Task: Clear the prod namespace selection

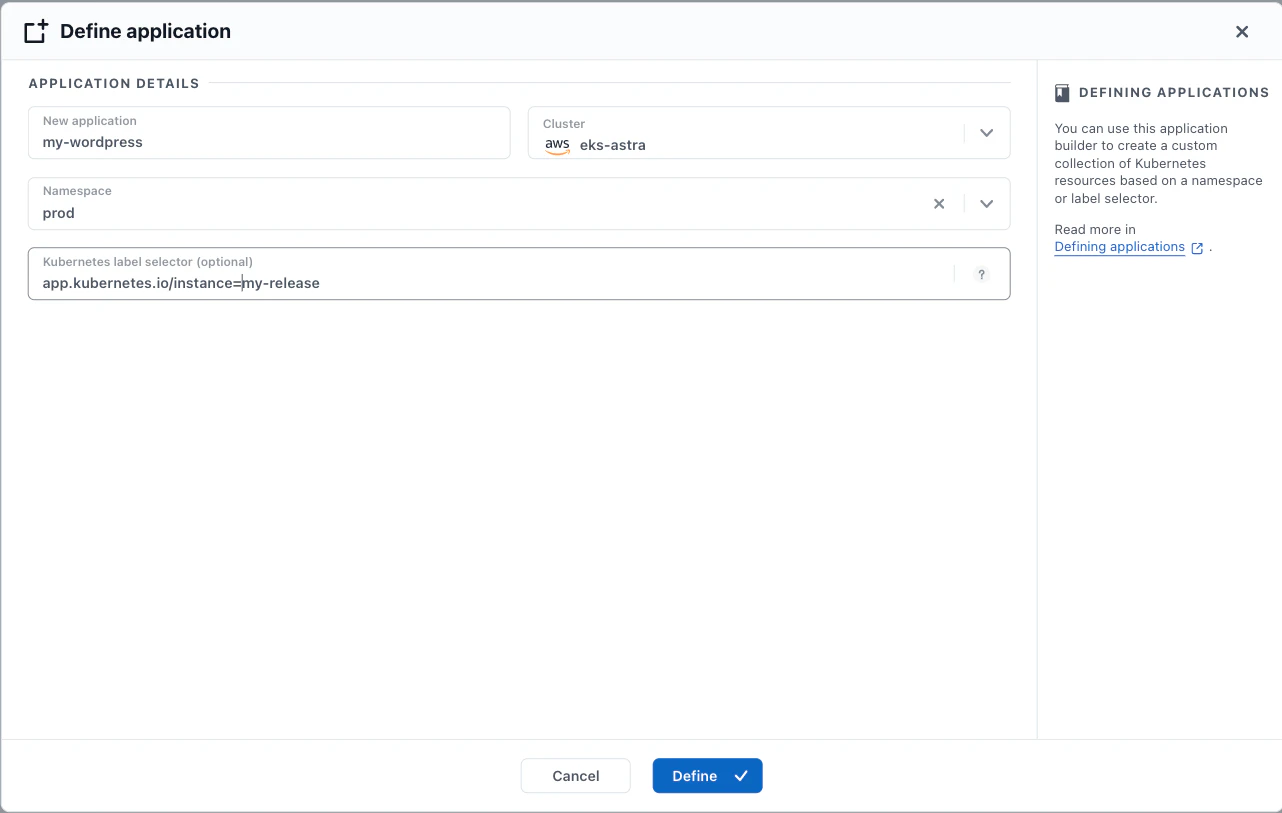Action: click(x=939, y=204)
